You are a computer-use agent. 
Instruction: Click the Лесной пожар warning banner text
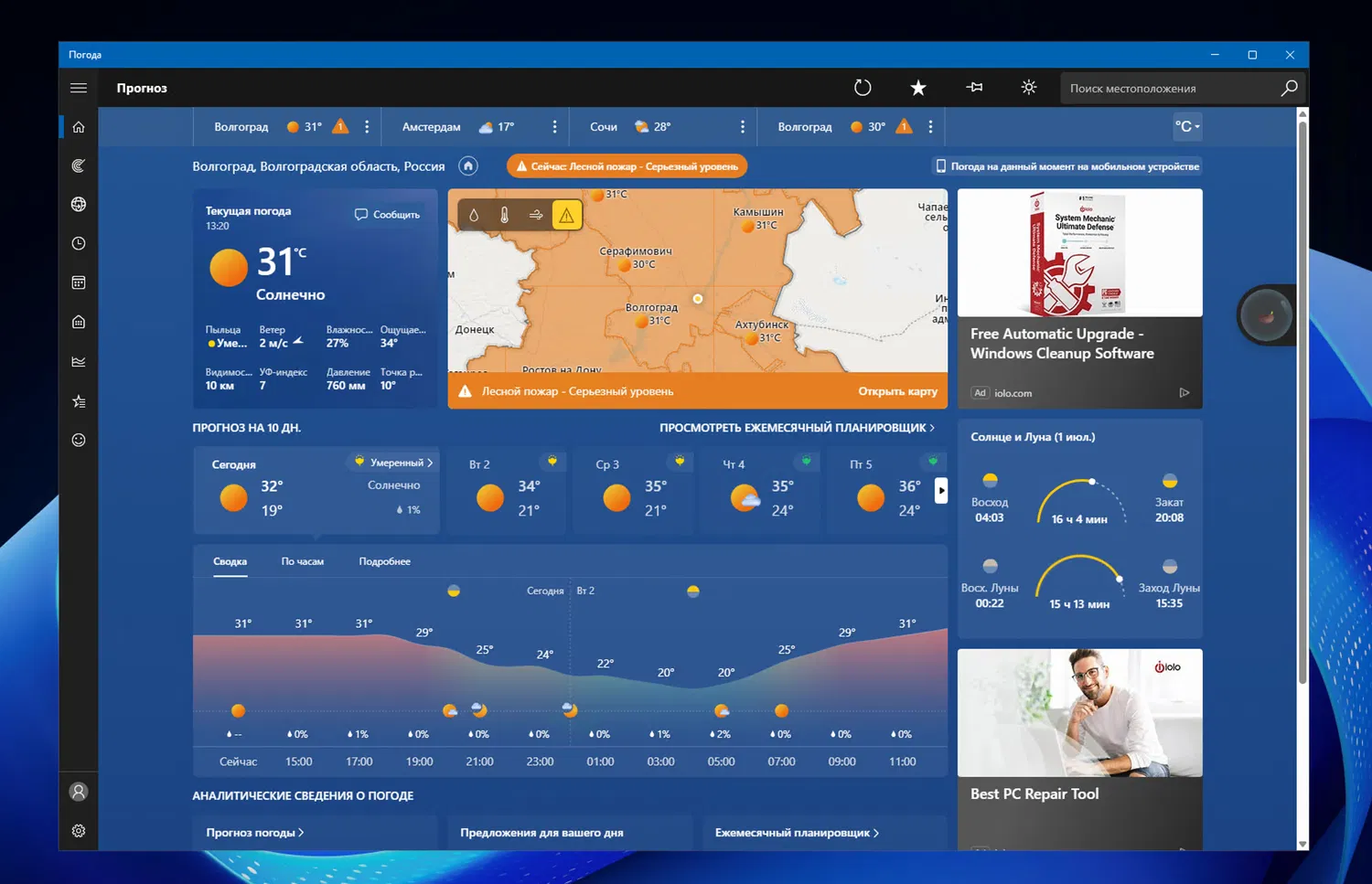578,391
